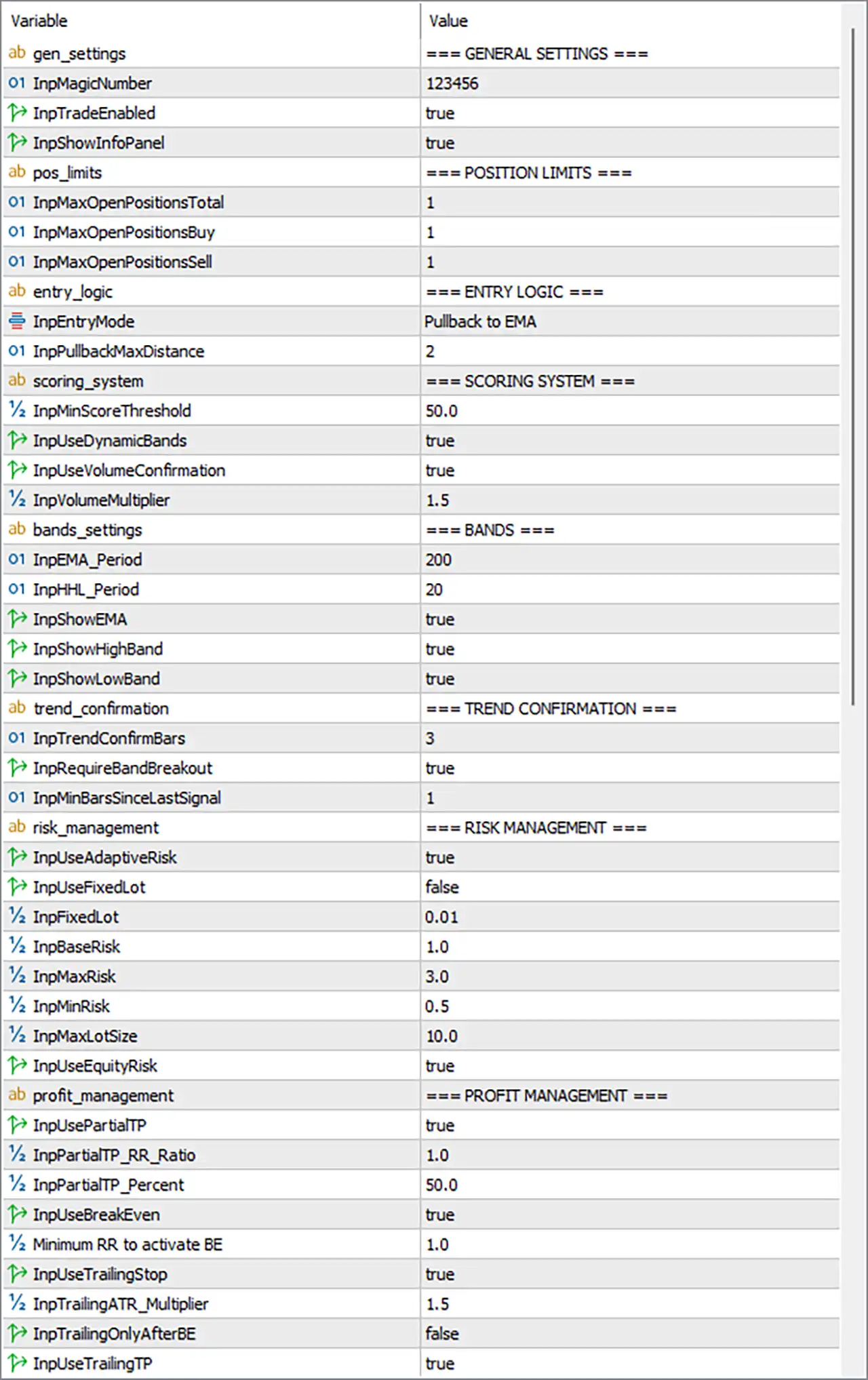Open the InpEntryMode value Pullback to EMA
The image size is (868, 1380).
tap(480, 321)
